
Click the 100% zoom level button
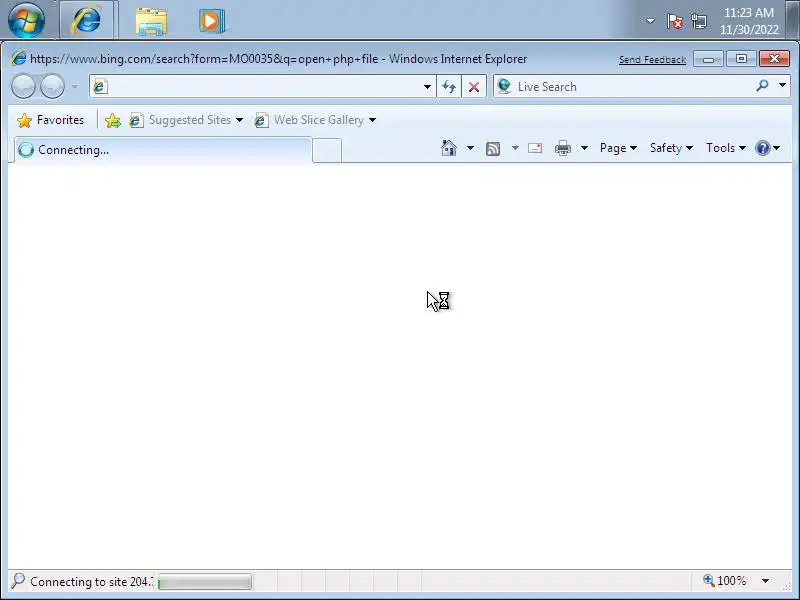(724, 581)
